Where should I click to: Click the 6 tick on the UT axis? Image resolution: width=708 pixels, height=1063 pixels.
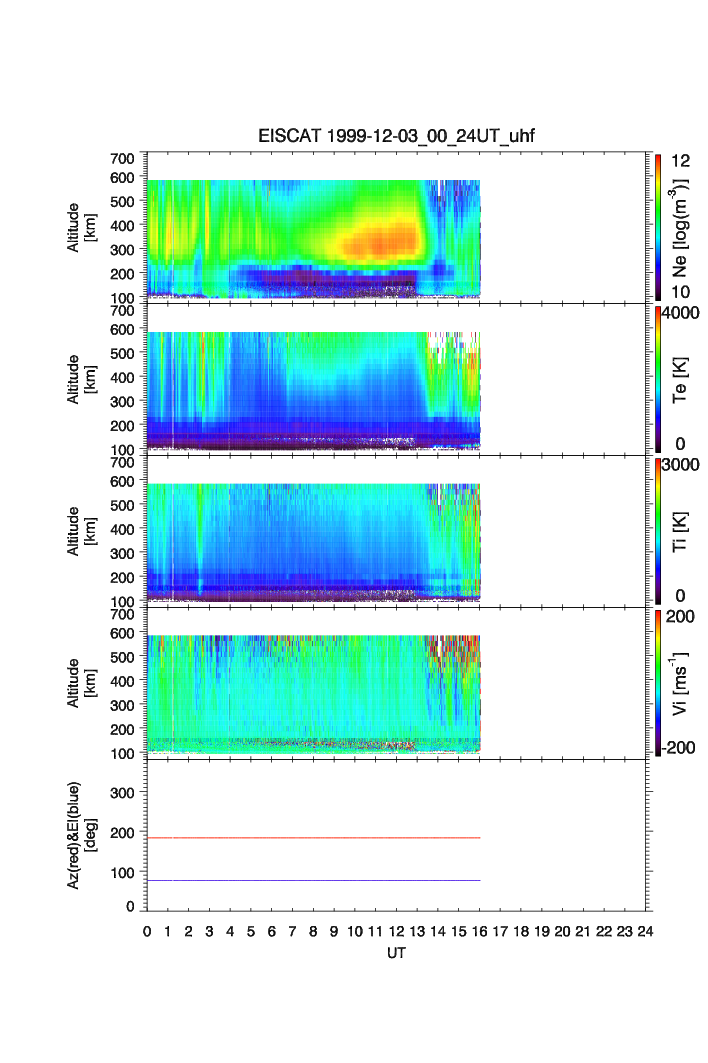(272, 930)
